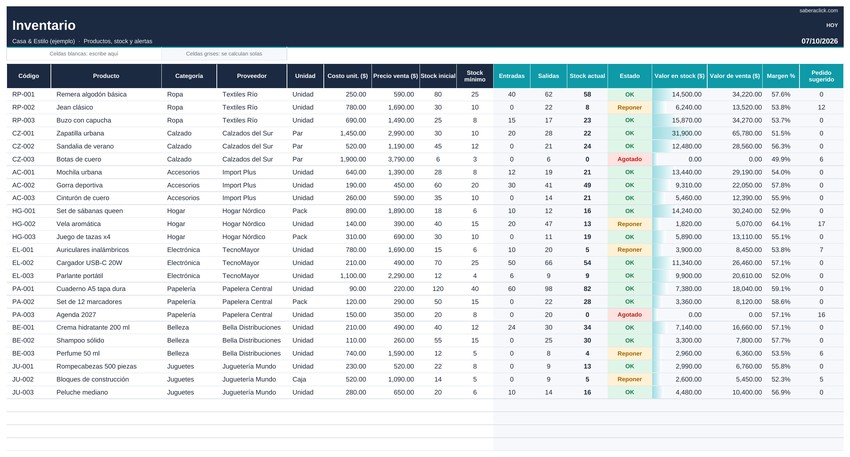This screenshot has height=457, width=850.
Task: Click the saberaclick.com link
Action: pos(819,11)
